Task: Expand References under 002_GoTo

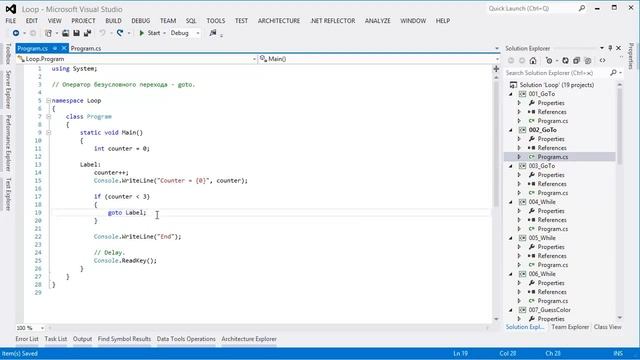Action: (519, 148)
